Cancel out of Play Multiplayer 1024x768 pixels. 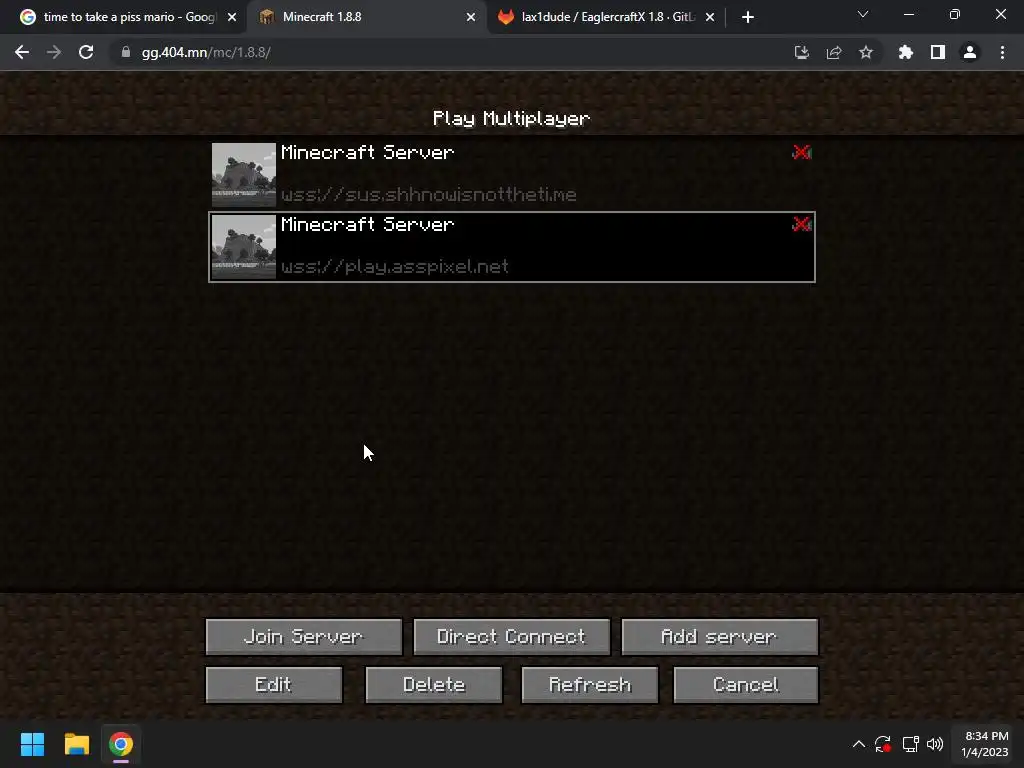(745, 684)
